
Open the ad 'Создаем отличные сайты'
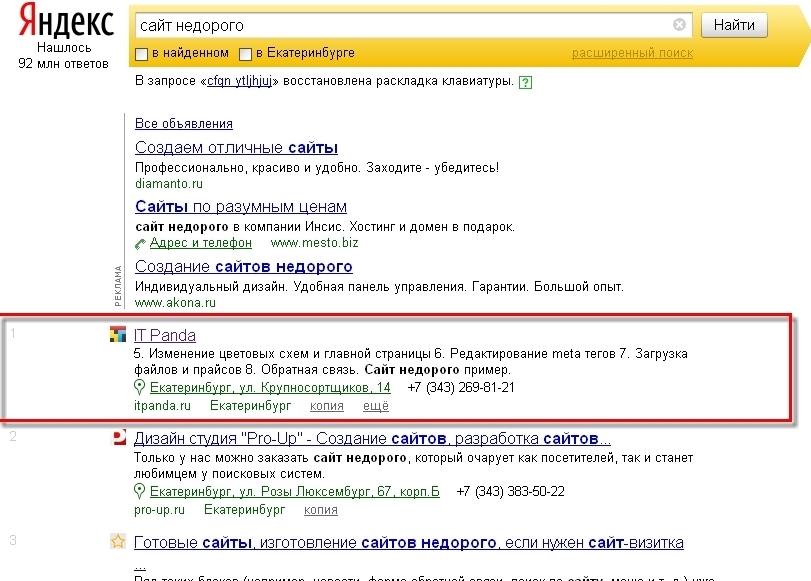click(x=236, y=147)
